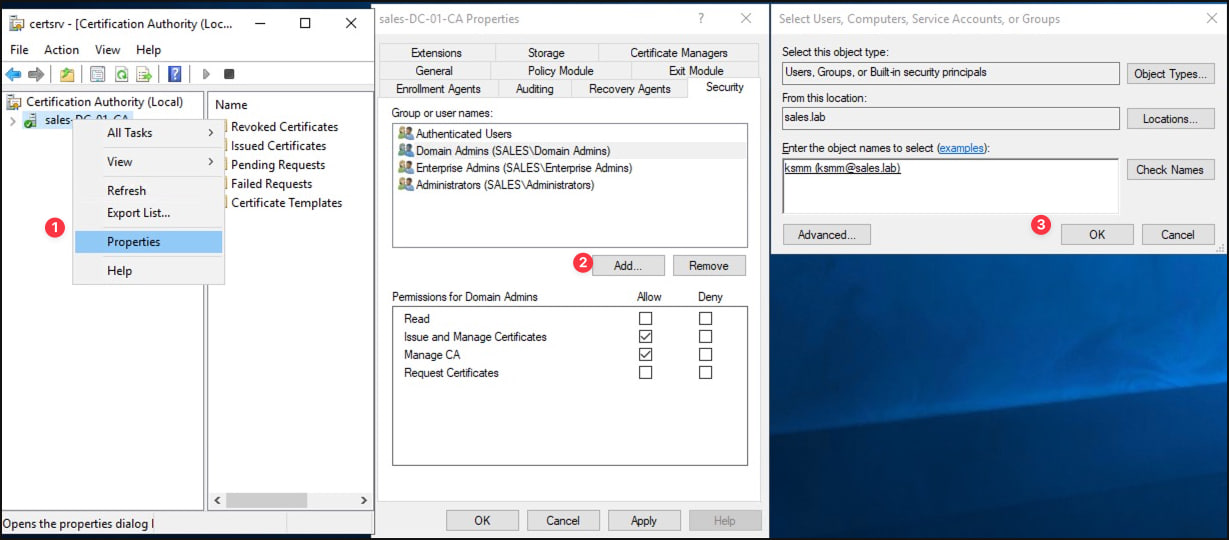Switch to the Policy Module tab

[x=560, y=71]
